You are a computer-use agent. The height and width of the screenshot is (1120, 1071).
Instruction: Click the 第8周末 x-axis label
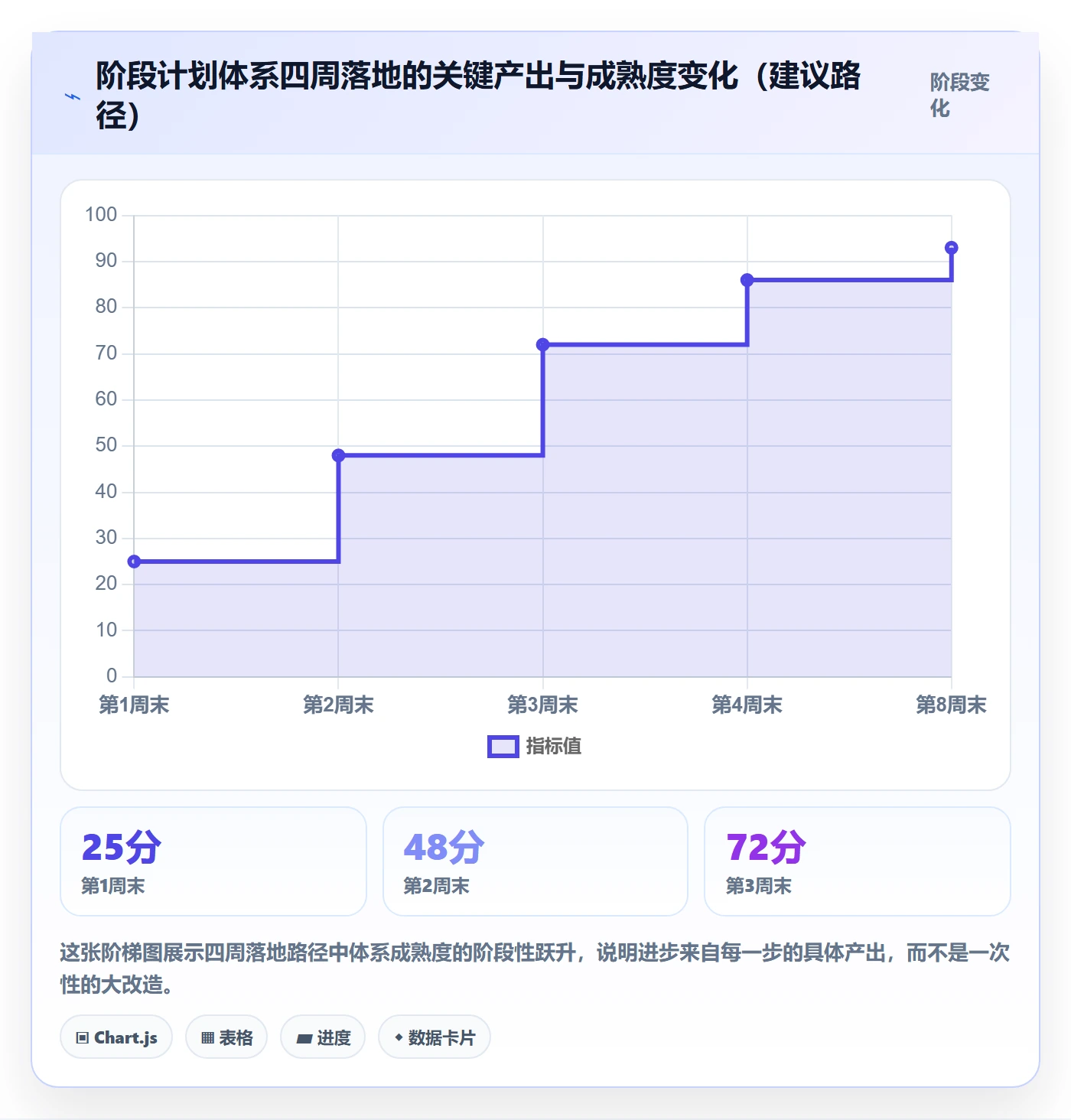[952, 705]
